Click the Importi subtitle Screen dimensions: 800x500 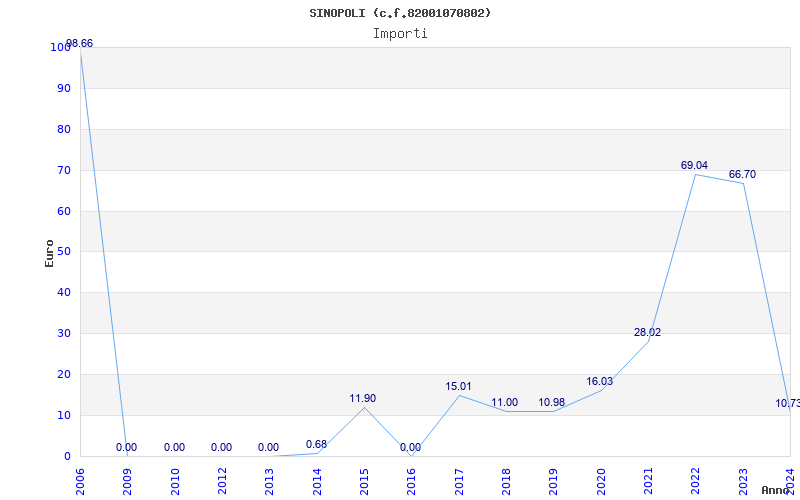pyautogui.click(x=400, y=34)
